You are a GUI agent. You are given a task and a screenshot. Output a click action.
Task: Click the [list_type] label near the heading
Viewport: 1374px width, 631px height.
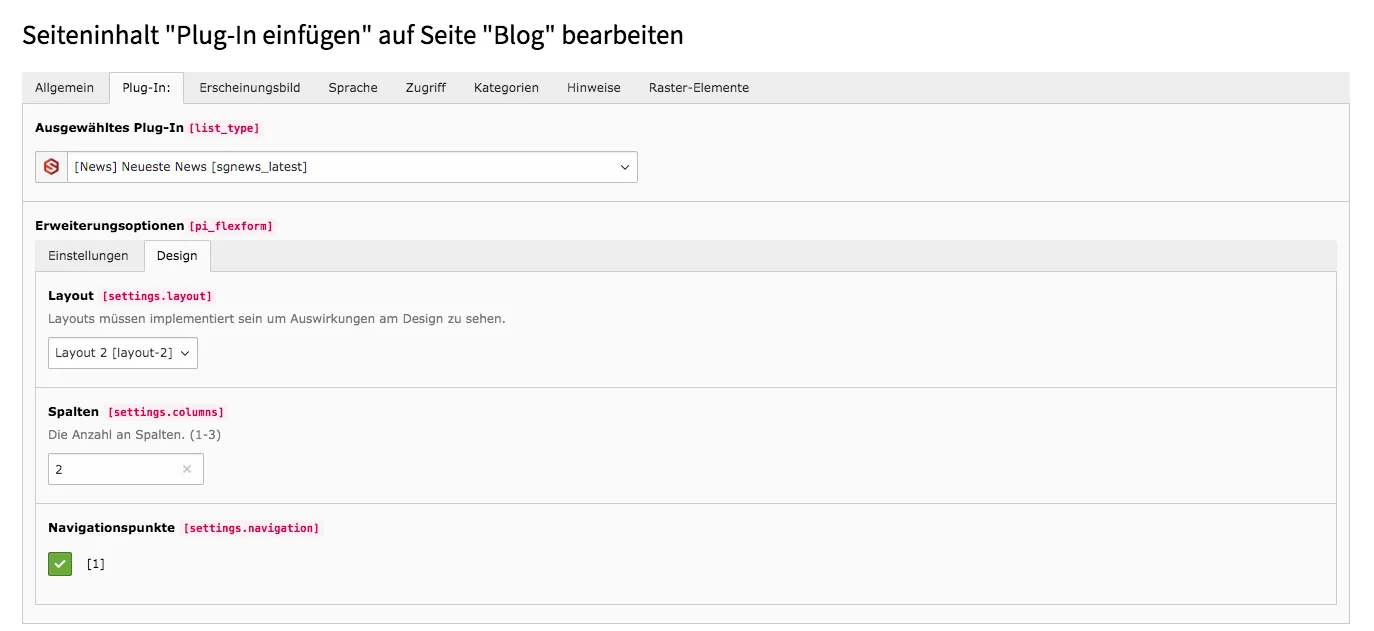pos(225,128)
